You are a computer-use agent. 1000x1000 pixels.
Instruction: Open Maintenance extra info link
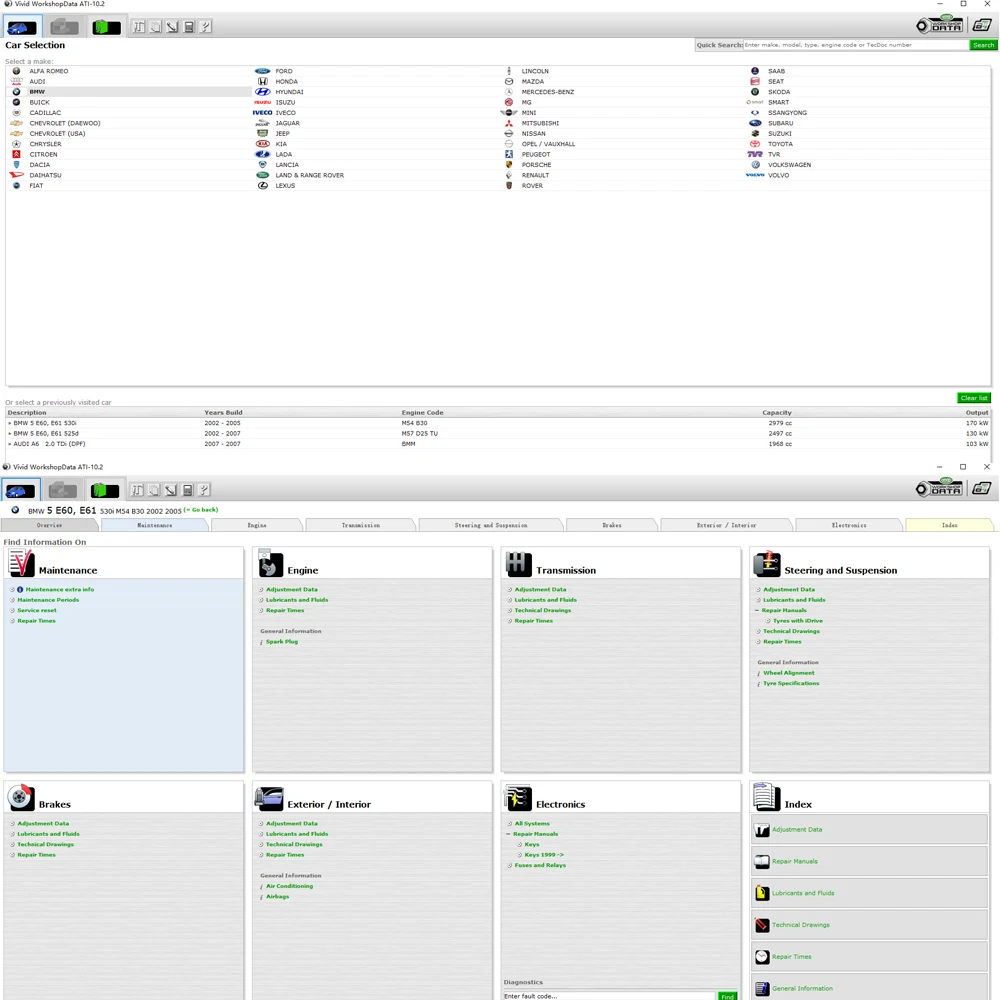click(x=60, y=590)
